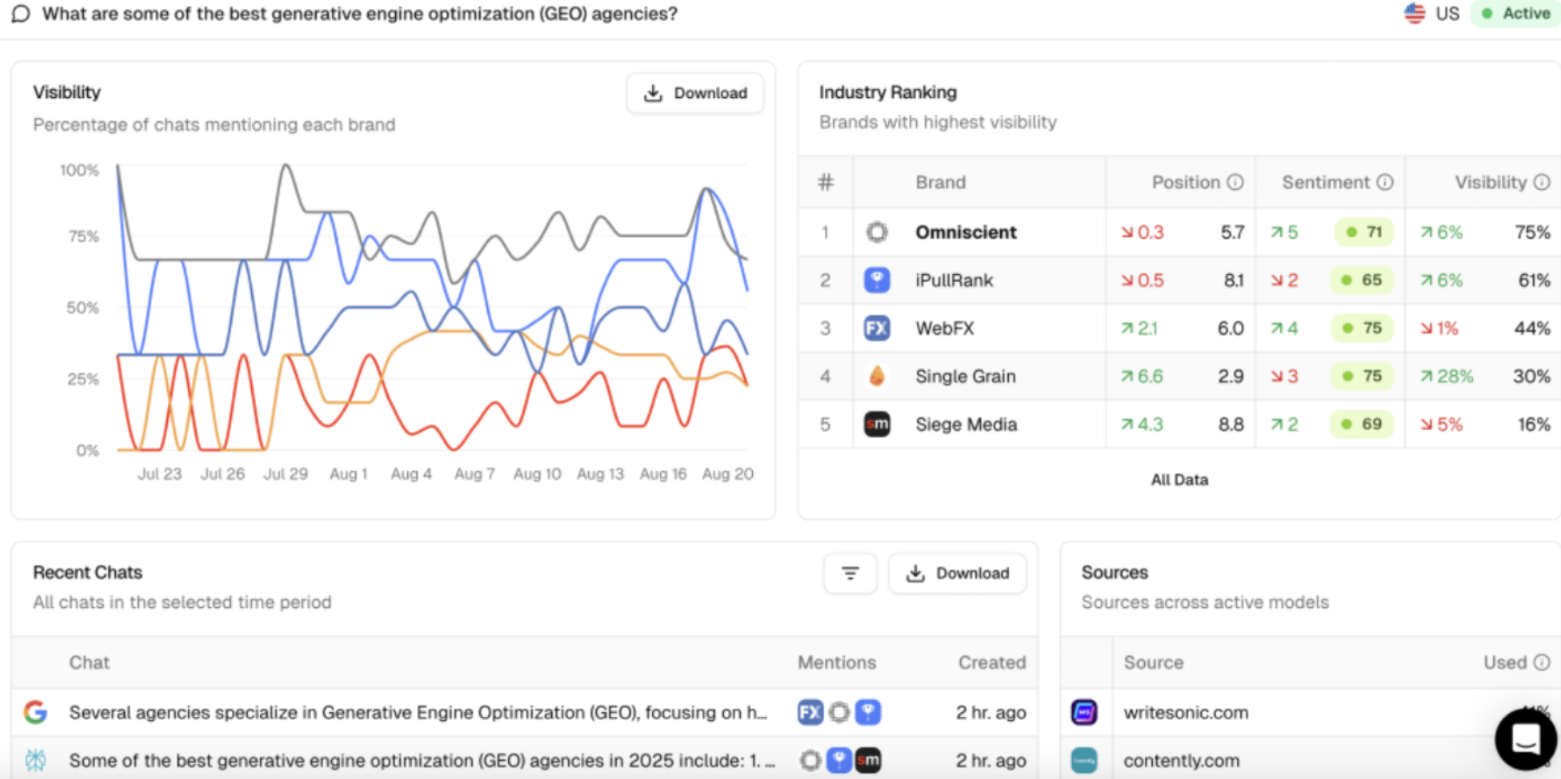Open the chat starting 'Several agencies specialize'
Viewport: 1561px width, 779px height.
coord(418,713)
